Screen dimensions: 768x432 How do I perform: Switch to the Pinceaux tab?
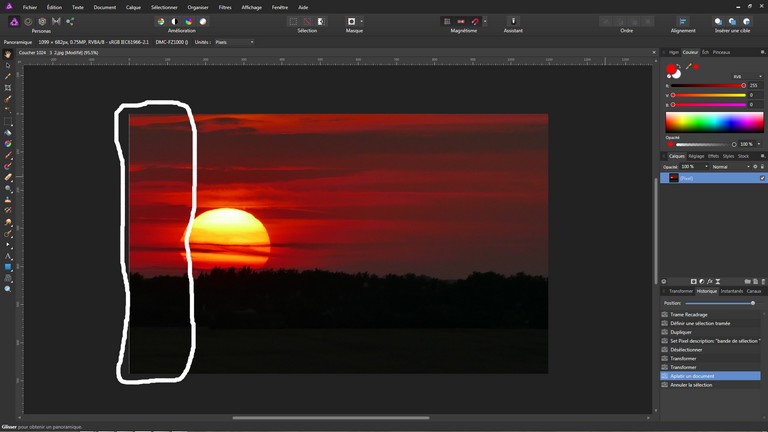(x=721, y=52)
